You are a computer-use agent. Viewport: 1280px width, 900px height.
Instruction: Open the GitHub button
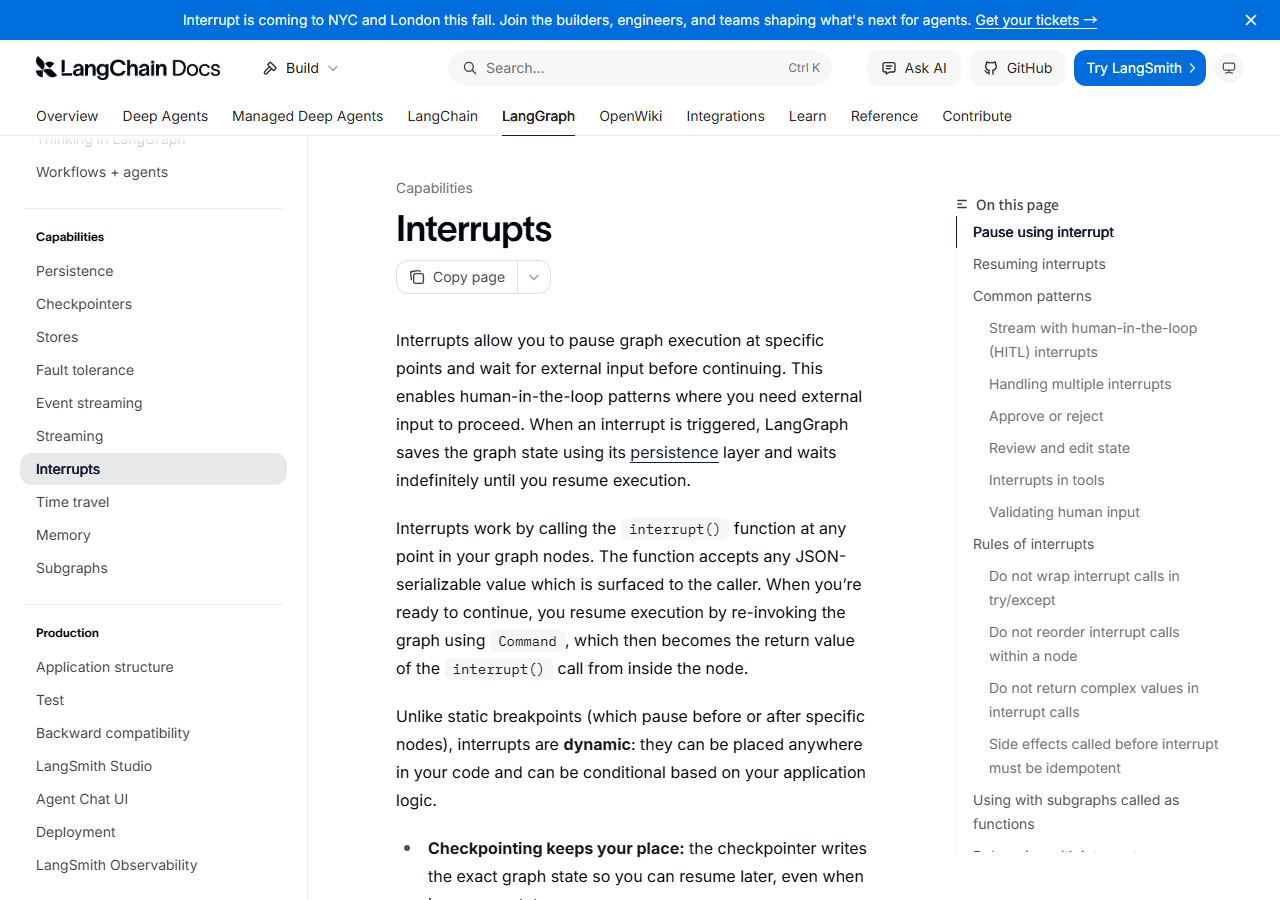pyautogui.click(x=1018, y=68)
